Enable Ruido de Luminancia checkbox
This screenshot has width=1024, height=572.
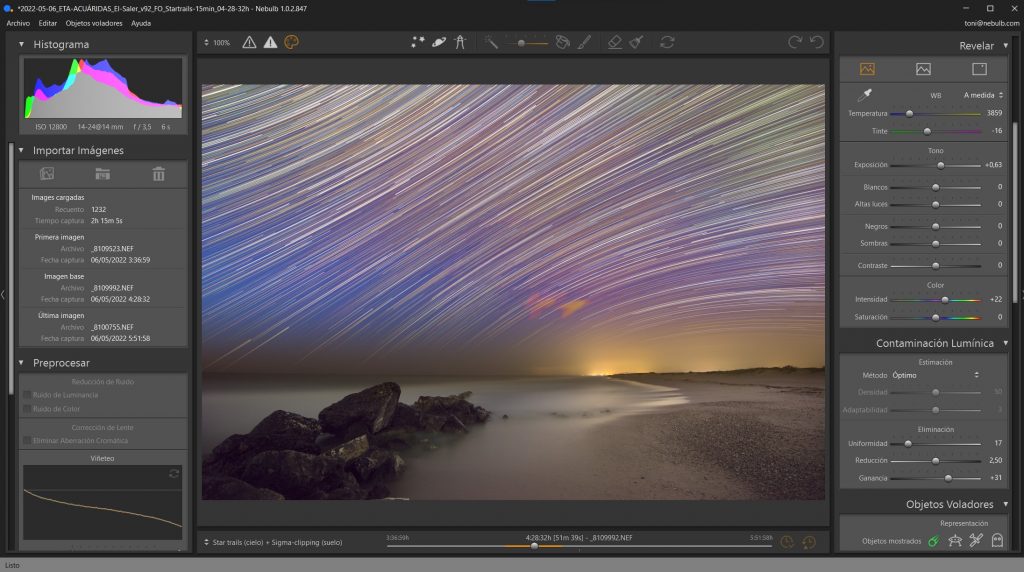click(x=27, y=395)
